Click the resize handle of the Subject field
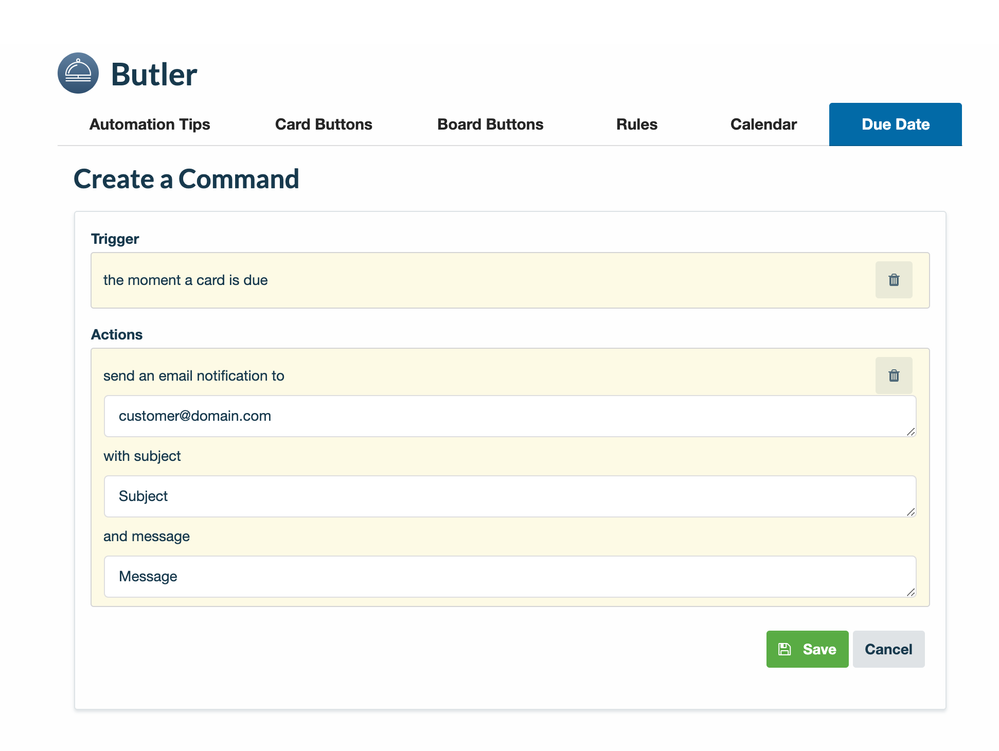 pyautogui.click(x=910, y=511)
